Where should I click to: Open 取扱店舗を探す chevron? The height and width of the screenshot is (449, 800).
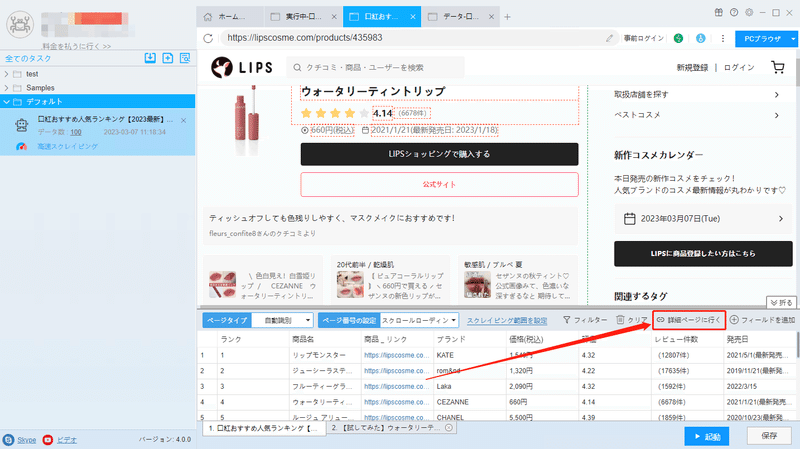[x=777, y=95]
